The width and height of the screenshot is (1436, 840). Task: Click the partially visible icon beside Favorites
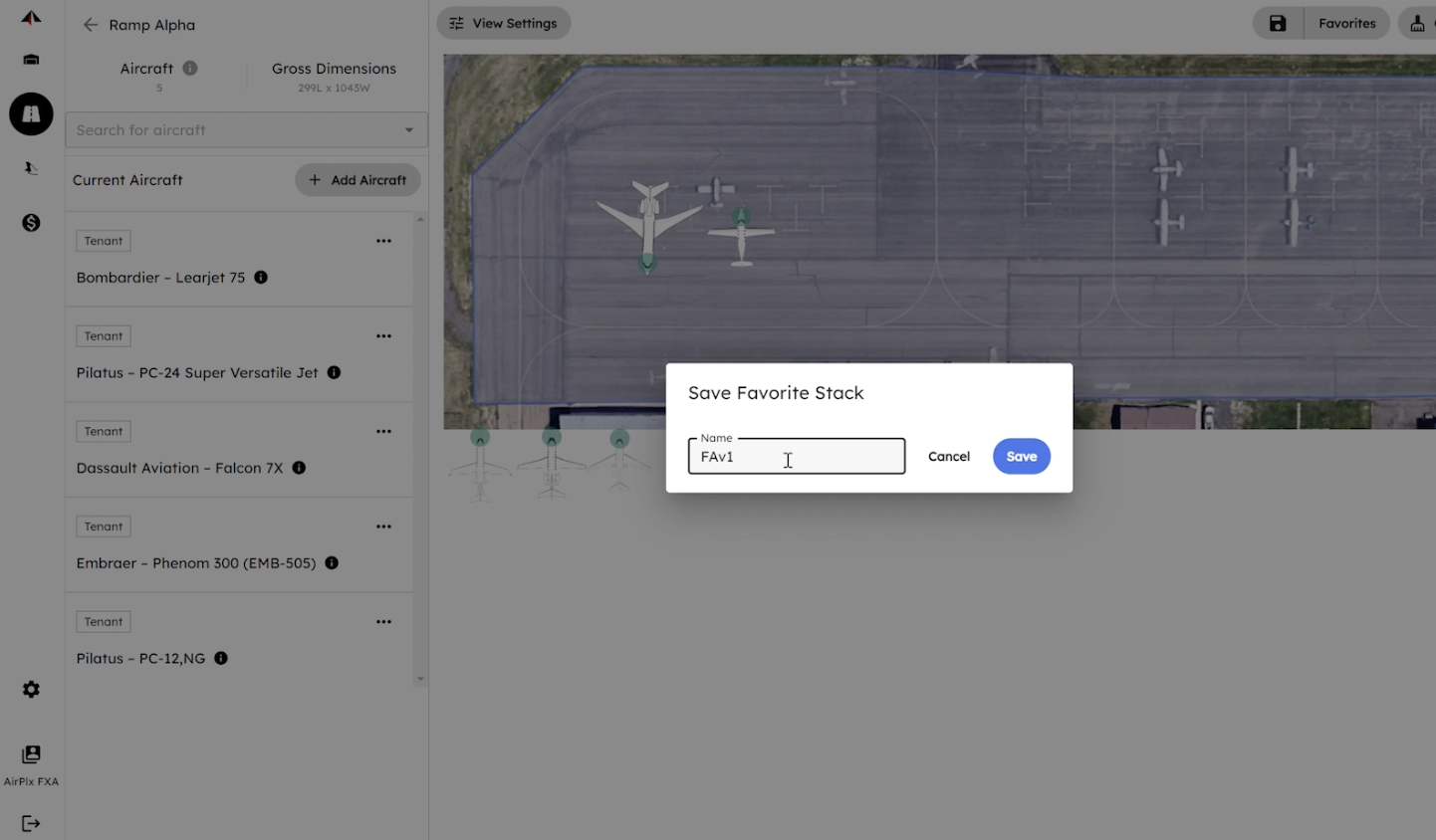click(1417, 24)
